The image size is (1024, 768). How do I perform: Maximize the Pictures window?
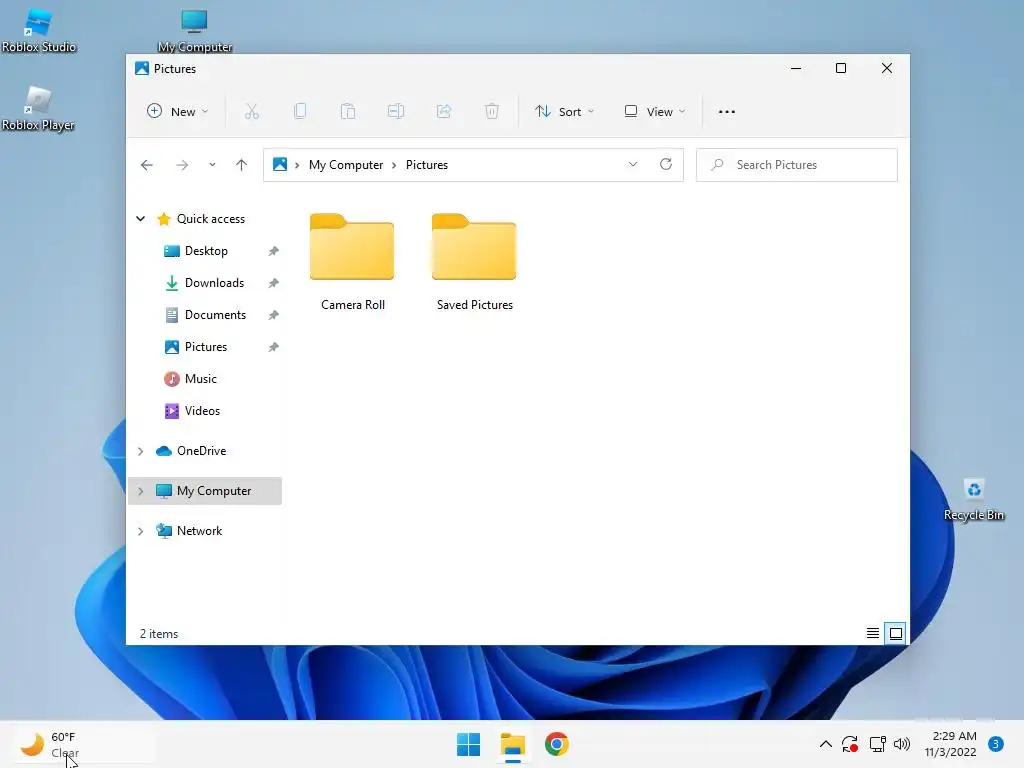(841, 68)
